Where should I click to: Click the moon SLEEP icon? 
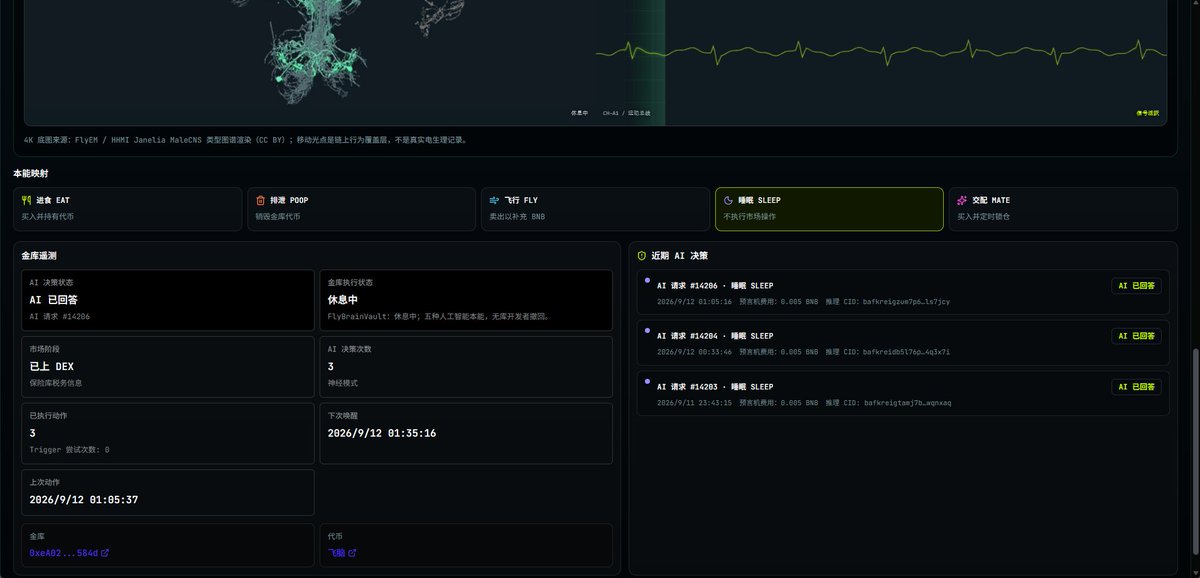(728, 200)
